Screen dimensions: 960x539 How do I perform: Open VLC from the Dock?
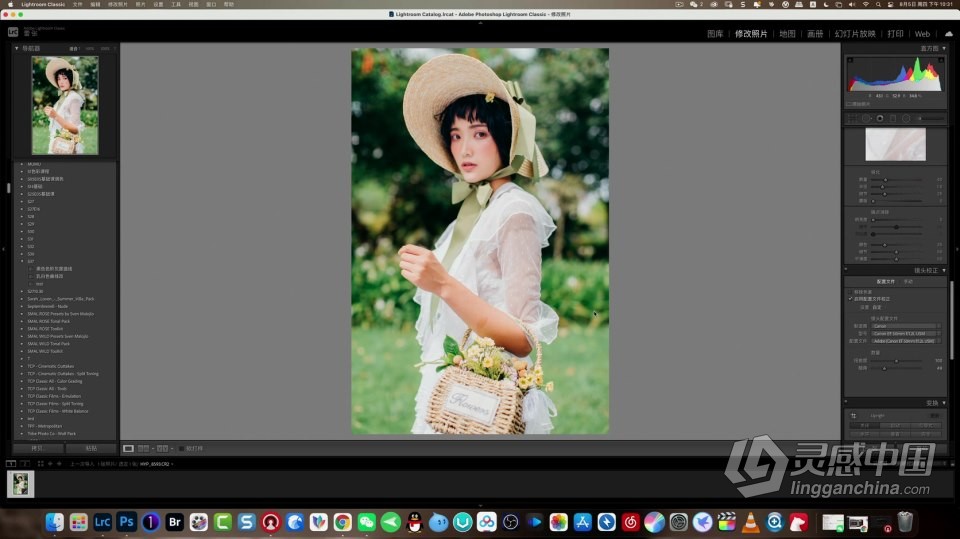click(x=751, y=522)
